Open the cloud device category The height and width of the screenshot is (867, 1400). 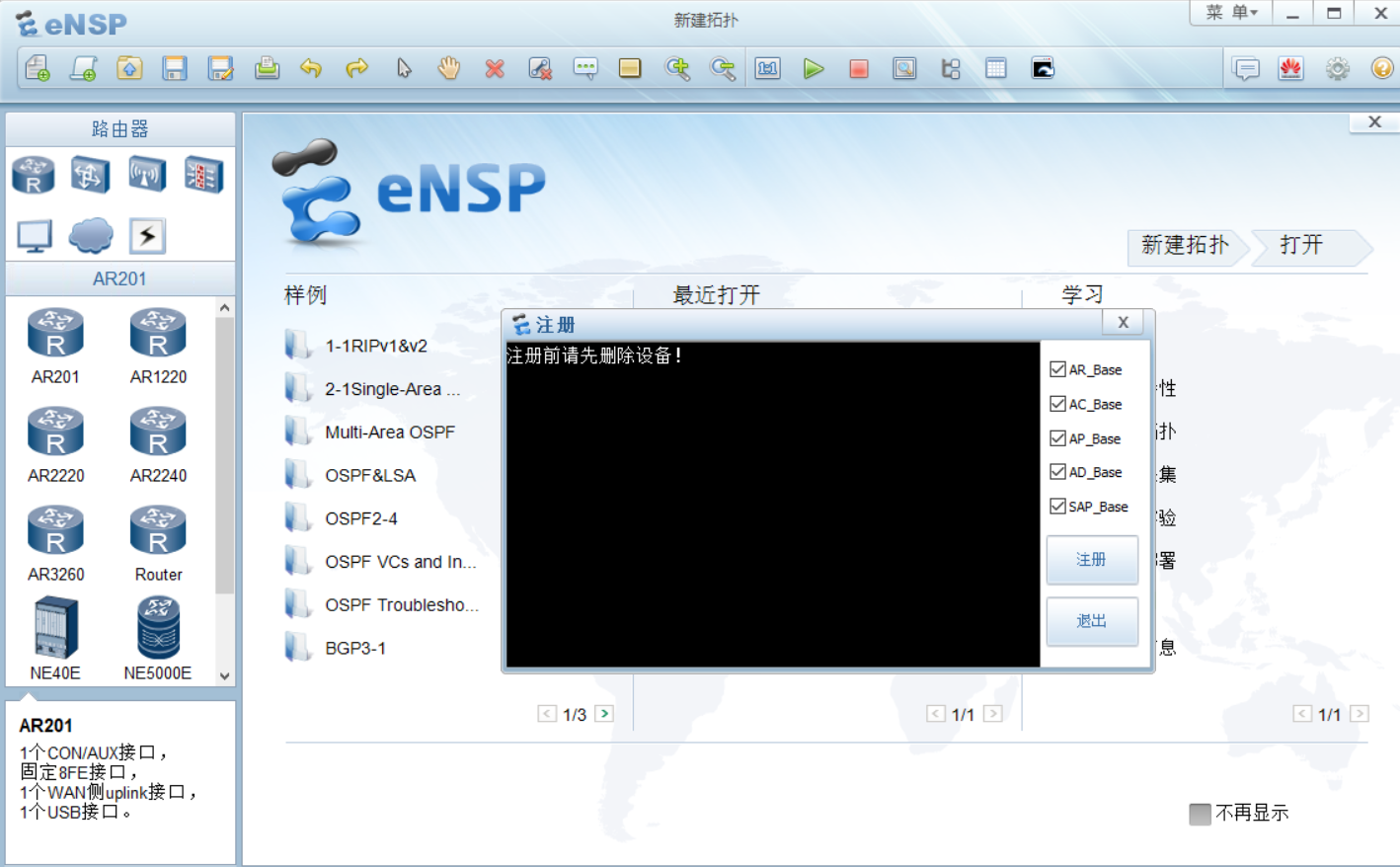90,235
